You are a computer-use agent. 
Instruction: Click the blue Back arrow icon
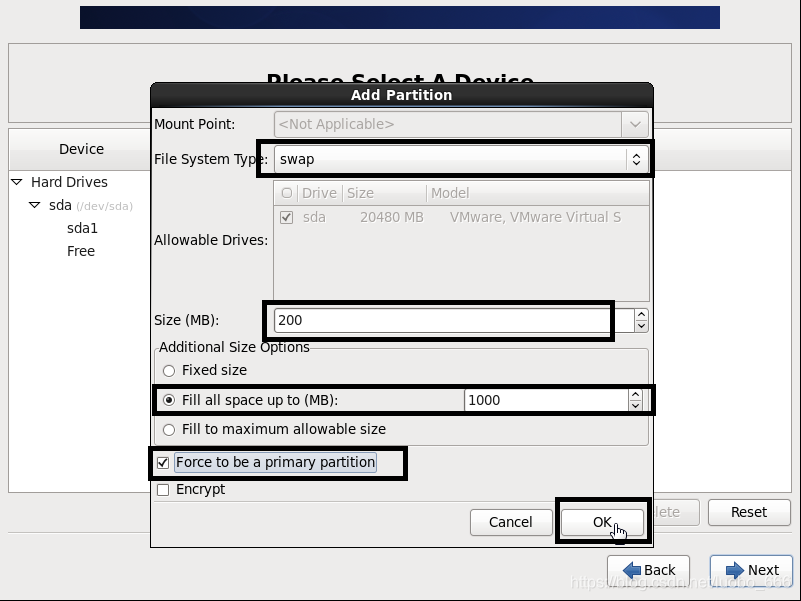[632, 570]
